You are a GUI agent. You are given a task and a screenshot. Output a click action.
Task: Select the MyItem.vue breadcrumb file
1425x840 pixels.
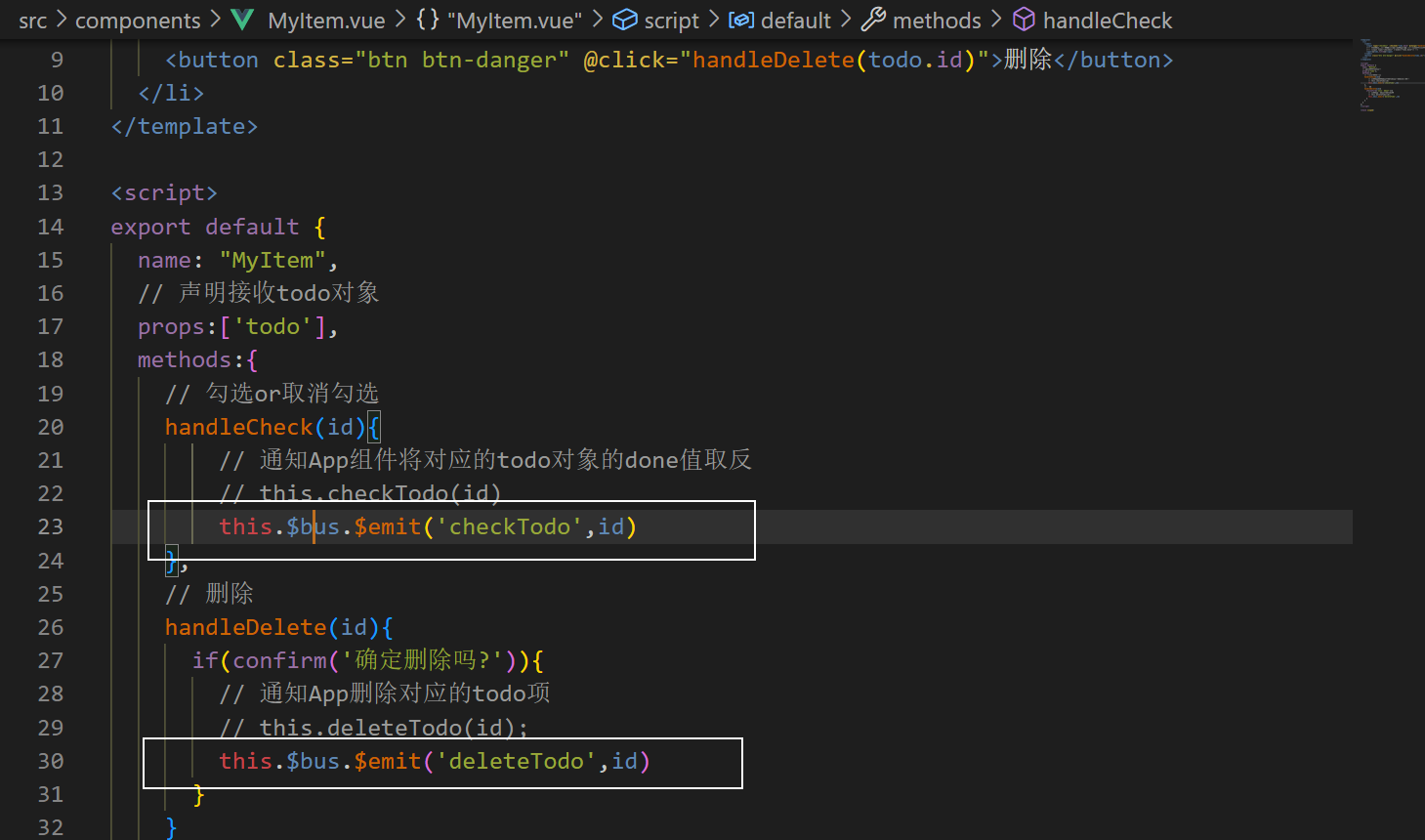(326, 21)
